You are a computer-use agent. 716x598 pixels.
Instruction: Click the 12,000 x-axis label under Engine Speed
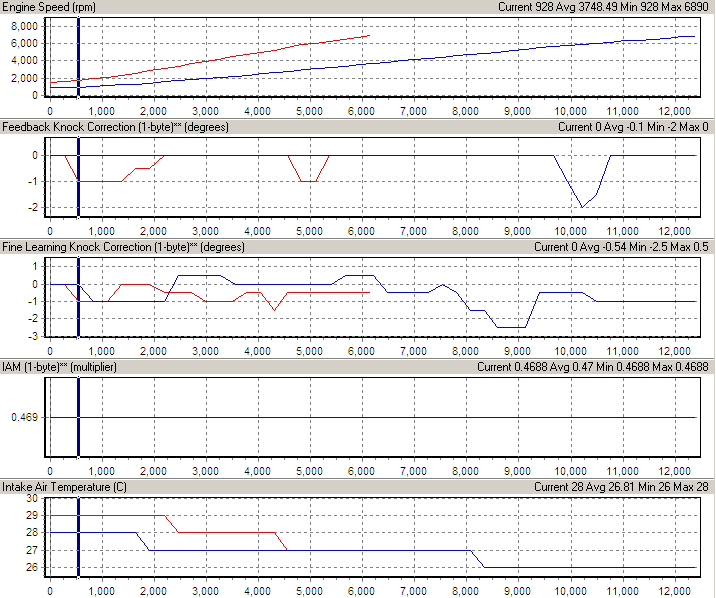pos(674,111)
